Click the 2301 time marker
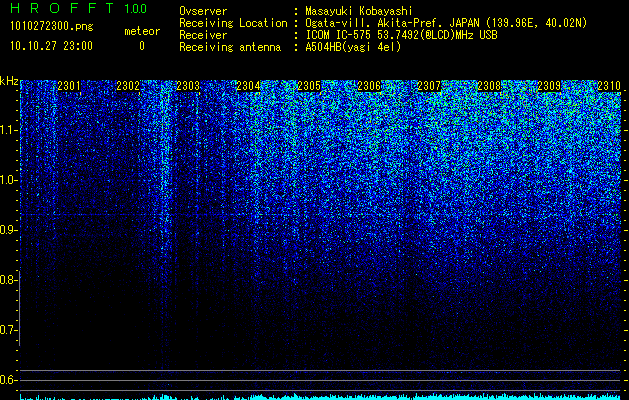This screenshot has width=629, height=400. pos(69,86)
